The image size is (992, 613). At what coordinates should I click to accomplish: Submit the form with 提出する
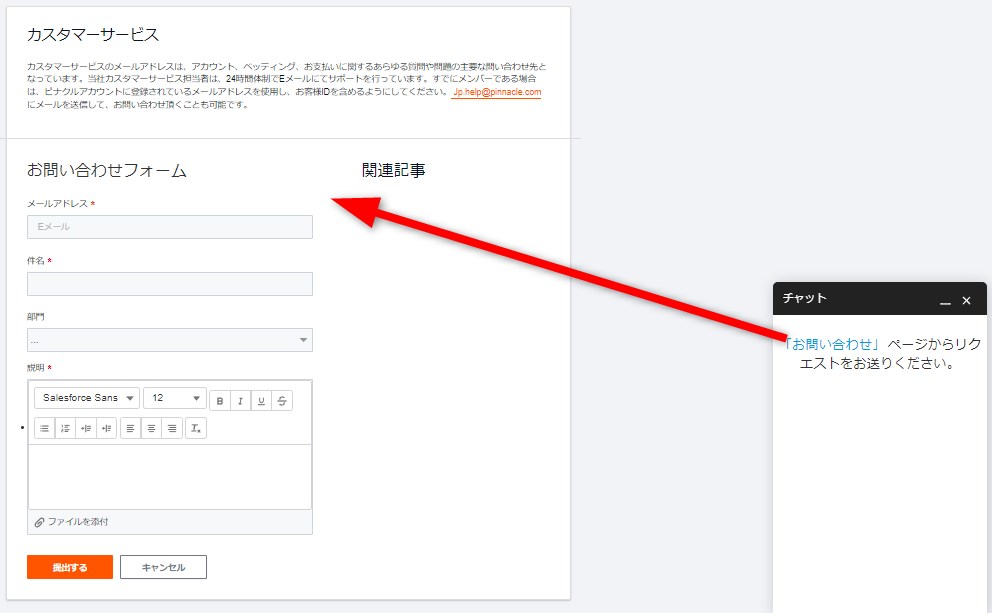[x=70, y=567]
